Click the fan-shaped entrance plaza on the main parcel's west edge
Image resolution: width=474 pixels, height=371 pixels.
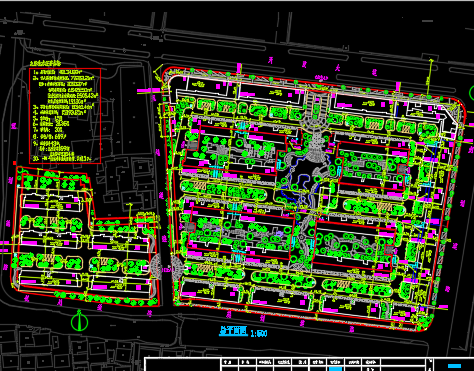(176, 269)
